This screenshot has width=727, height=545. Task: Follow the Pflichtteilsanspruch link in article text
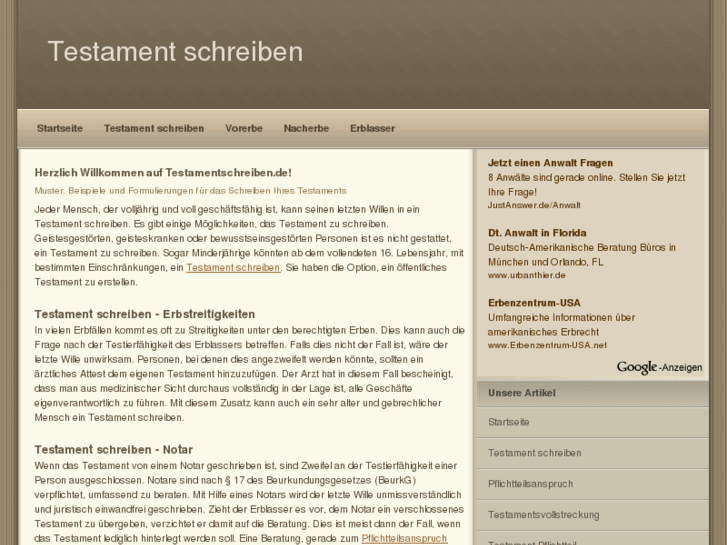click(404, 539)
